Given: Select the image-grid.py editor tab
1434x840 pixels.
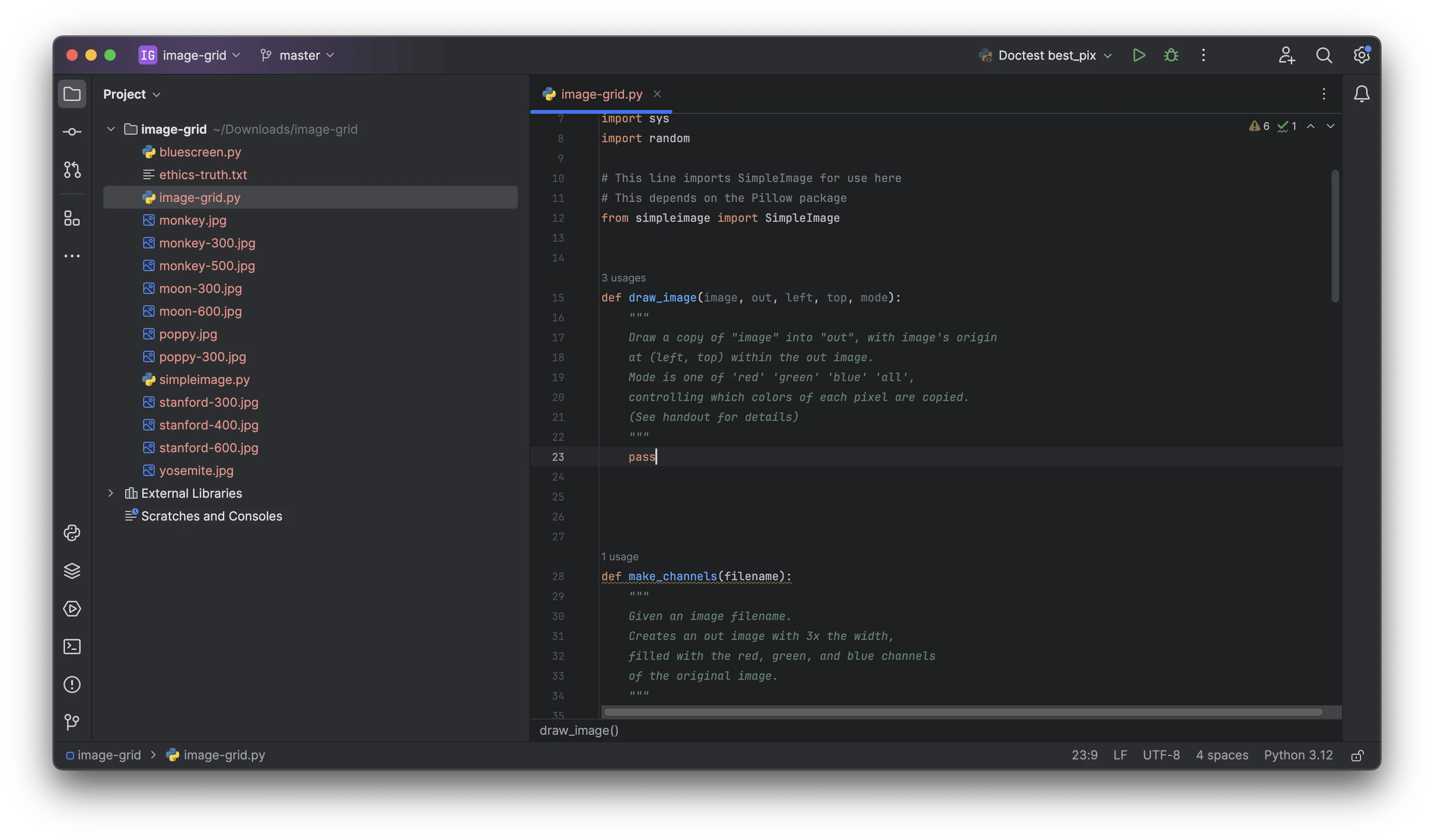Looking at the screenshot, I should tap(601, 94).
